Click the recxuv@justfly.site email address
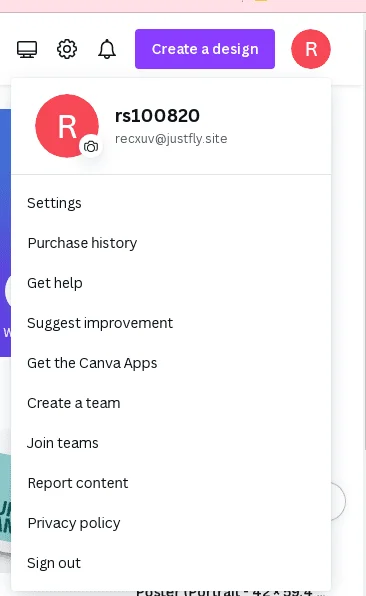Screen dimensions: 366x596 pos(171,139)
